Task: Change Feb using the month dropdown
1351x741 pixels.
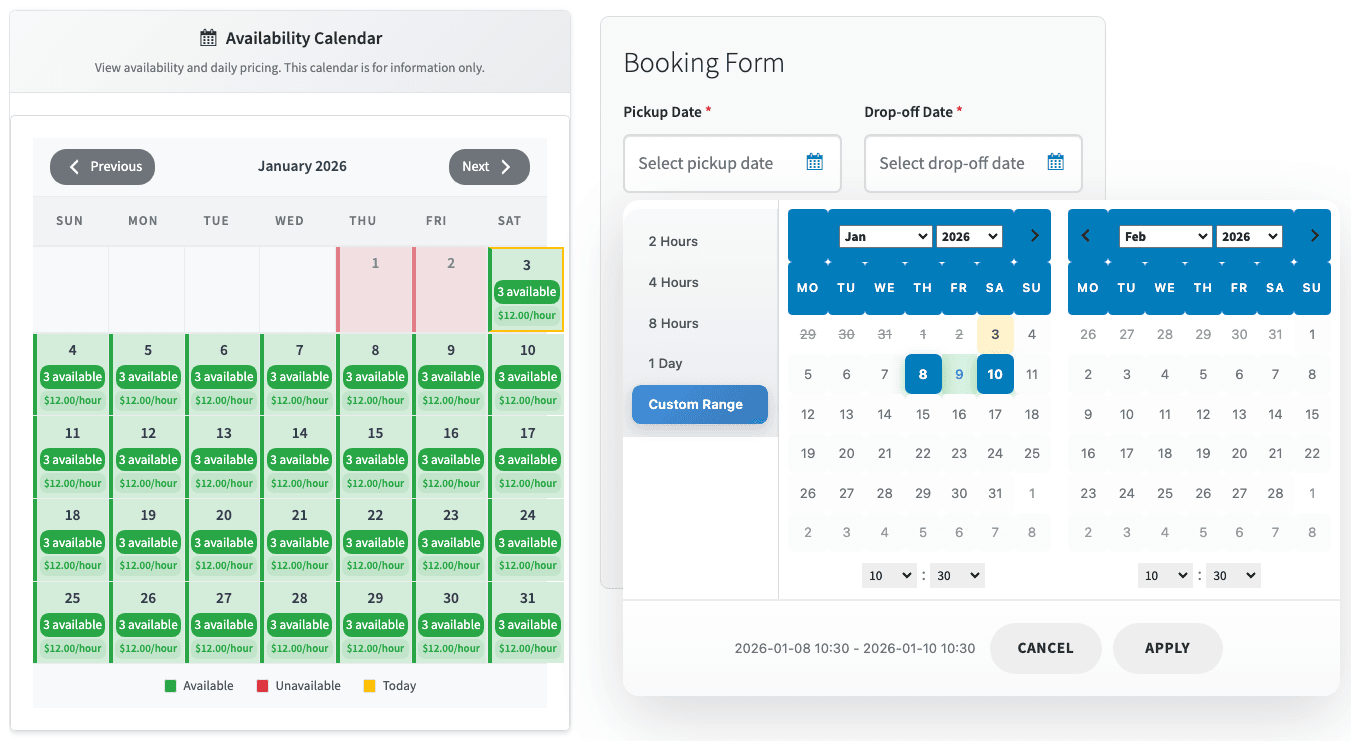Action: point(1165,235)
